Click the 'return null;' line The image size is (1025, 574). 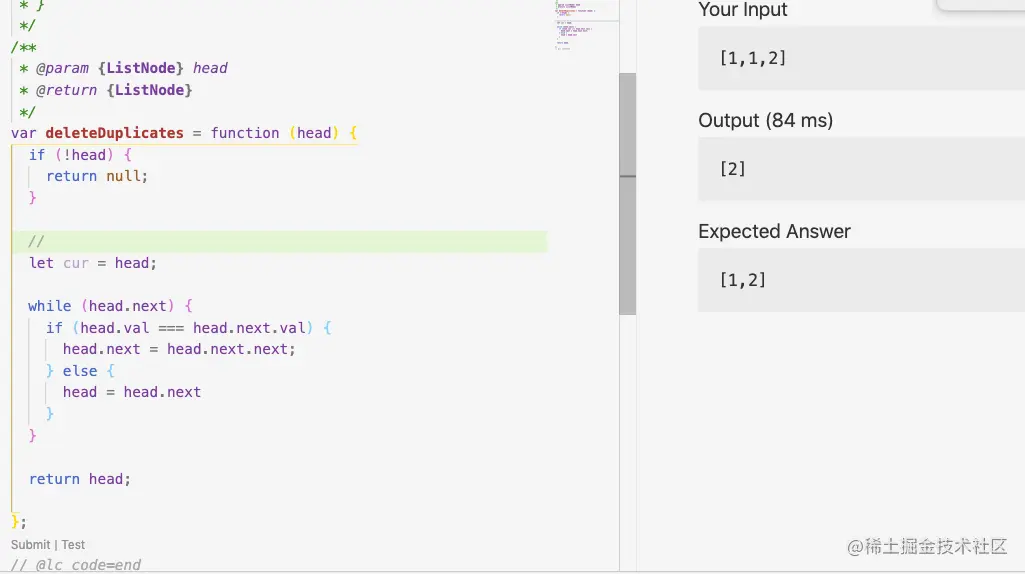pos(97,176)
